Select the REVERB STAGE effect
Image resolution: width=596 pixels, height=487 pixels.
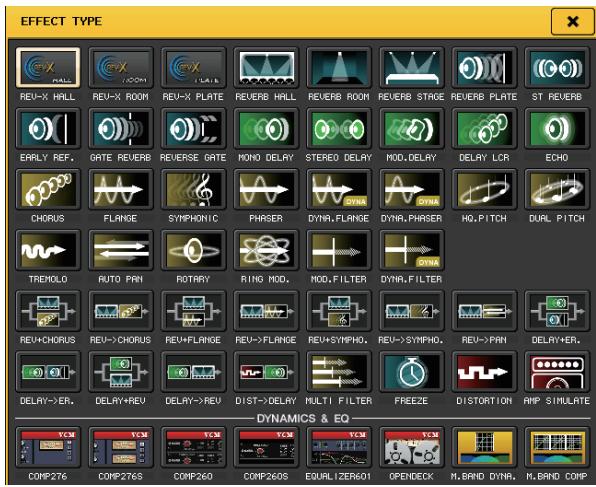(411, 68)
